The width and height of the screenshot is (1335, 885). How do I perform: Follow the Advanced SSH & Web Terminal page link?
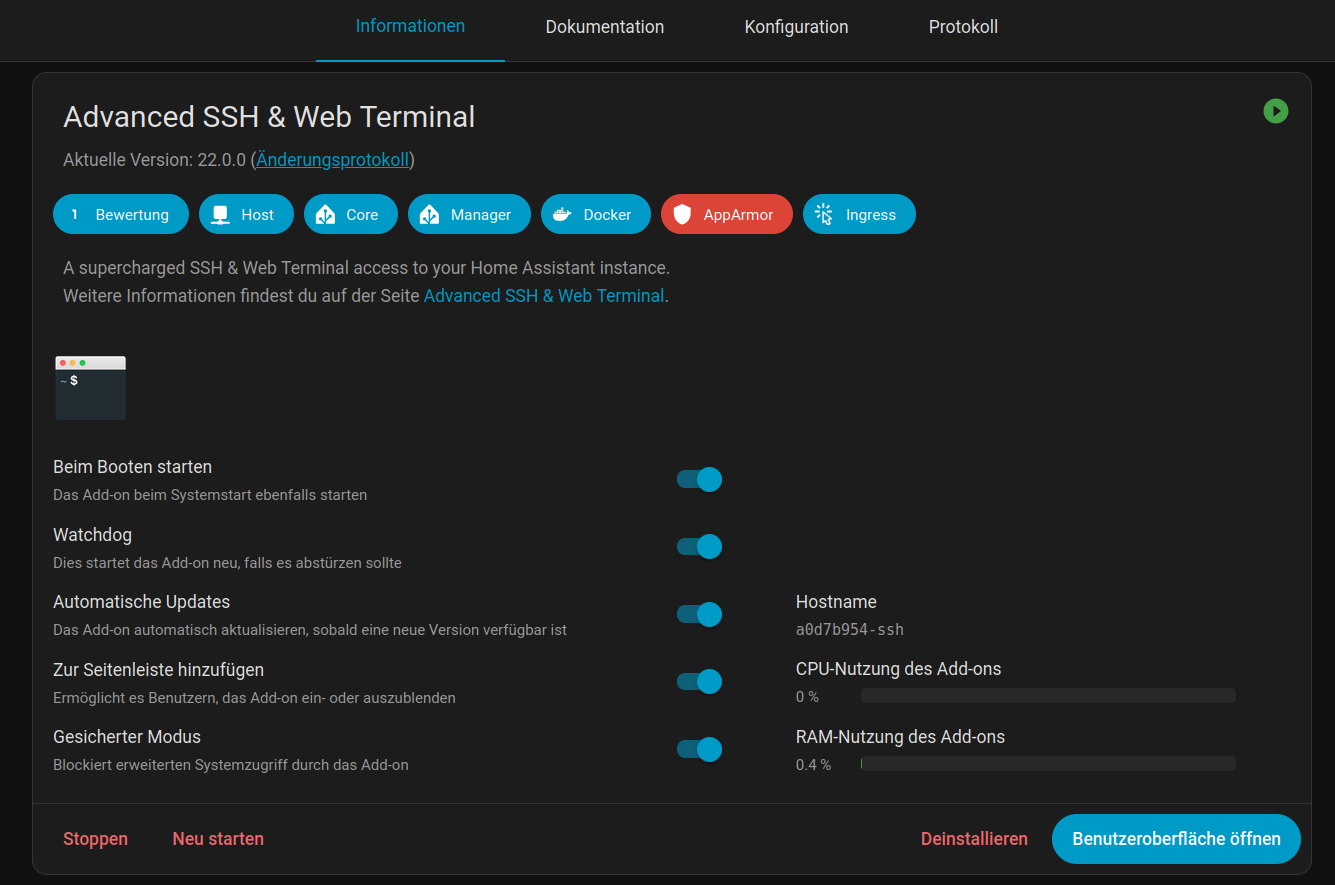coord(544,296)
